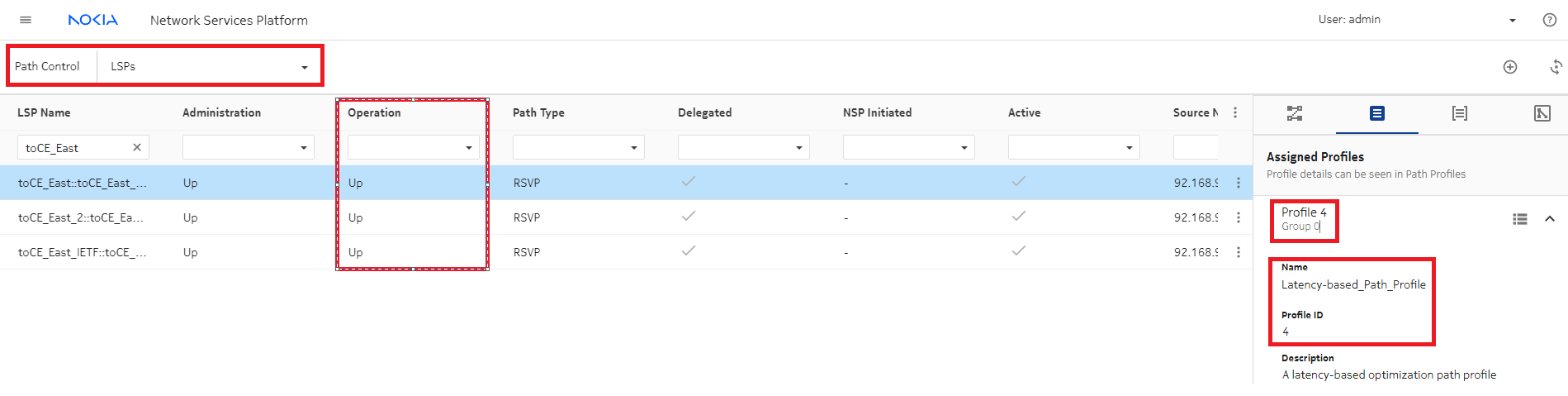1568x396 pixels.
Task: Click the Nokia logo
Action: 92,20
